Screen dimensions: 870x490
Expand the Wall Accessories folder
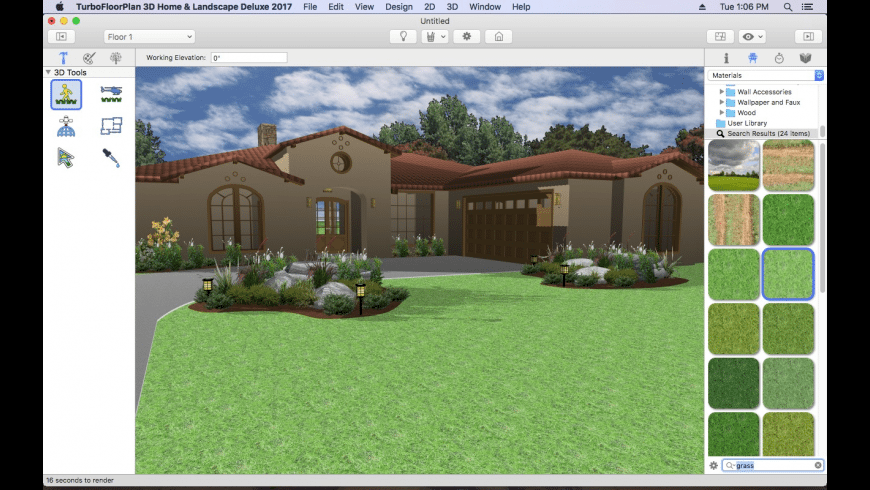[721, 92]
